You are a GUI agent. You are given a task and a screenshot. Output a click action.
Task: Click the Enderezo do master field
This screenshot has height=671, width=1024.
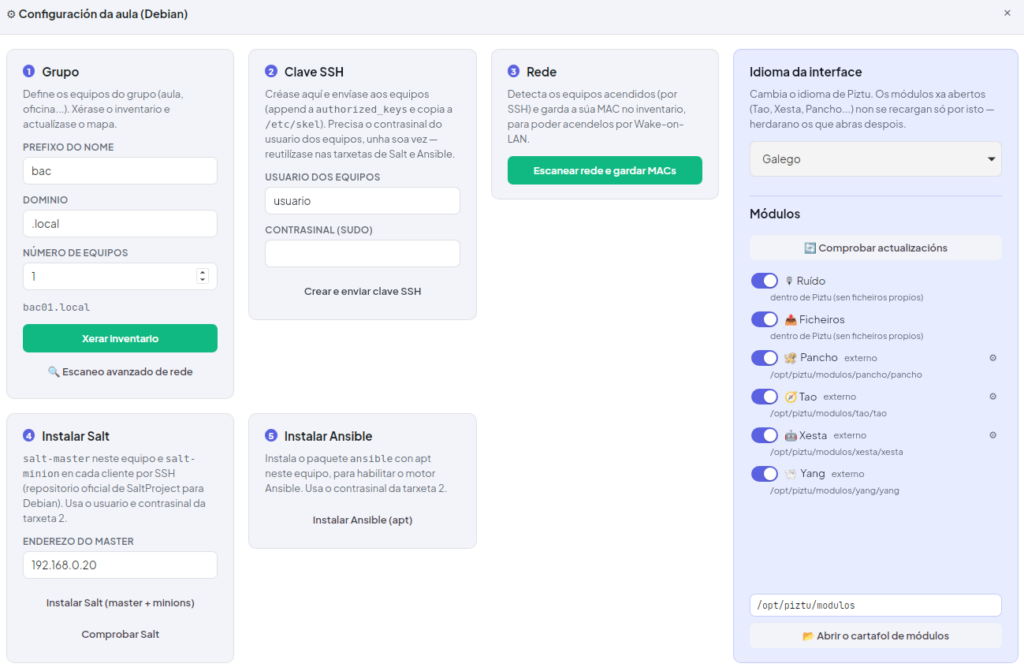120,565
